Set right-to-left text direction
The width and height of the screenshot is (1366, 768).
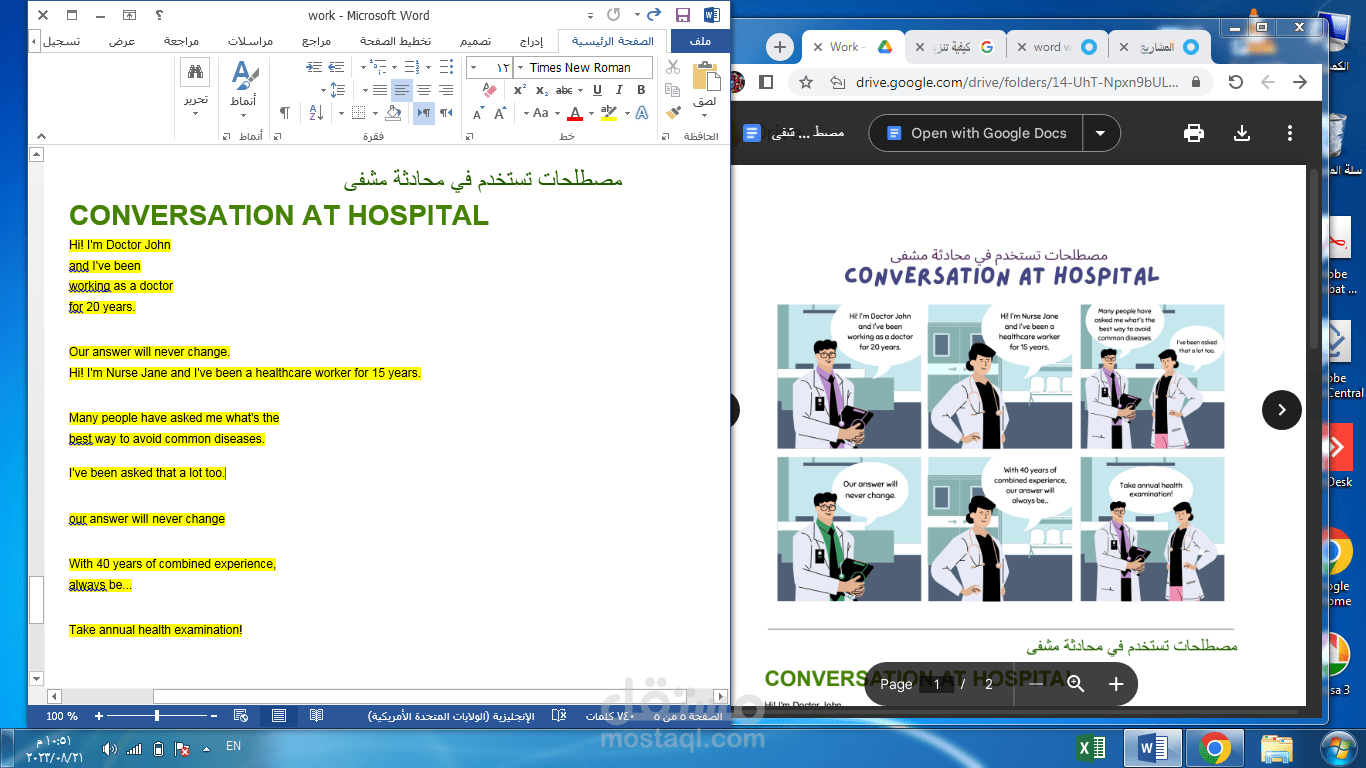[446, 113]
